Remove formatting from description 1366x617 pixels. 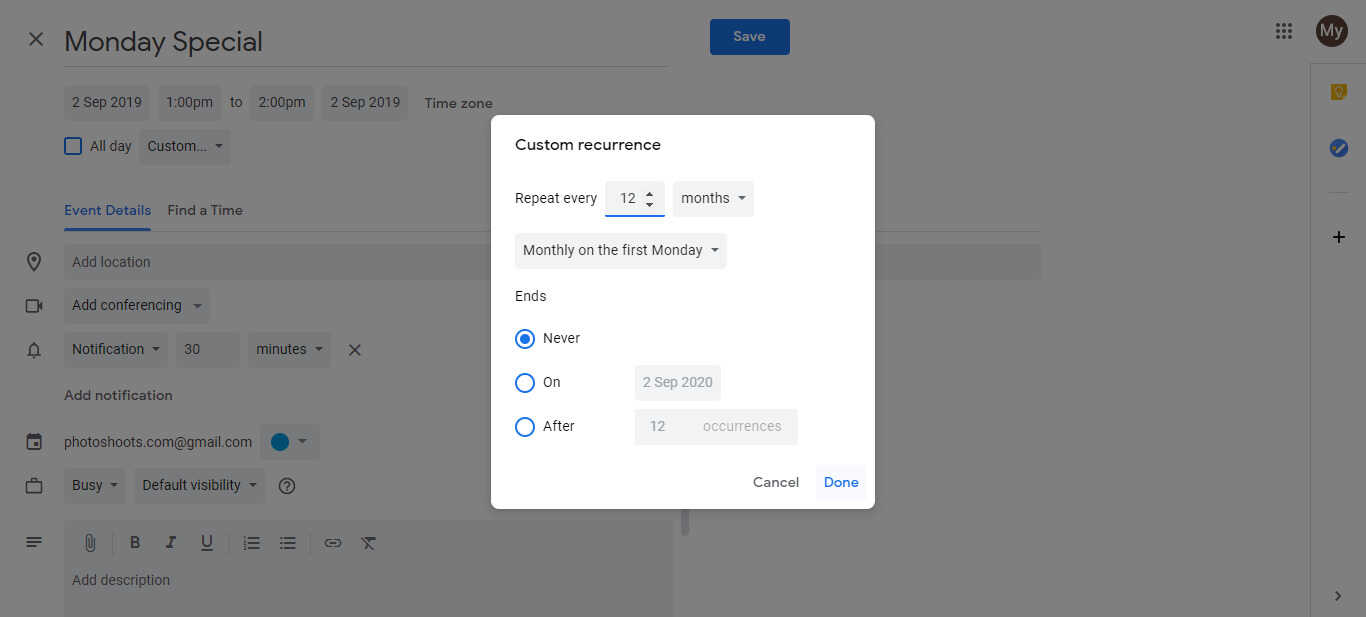pos(369,543)
